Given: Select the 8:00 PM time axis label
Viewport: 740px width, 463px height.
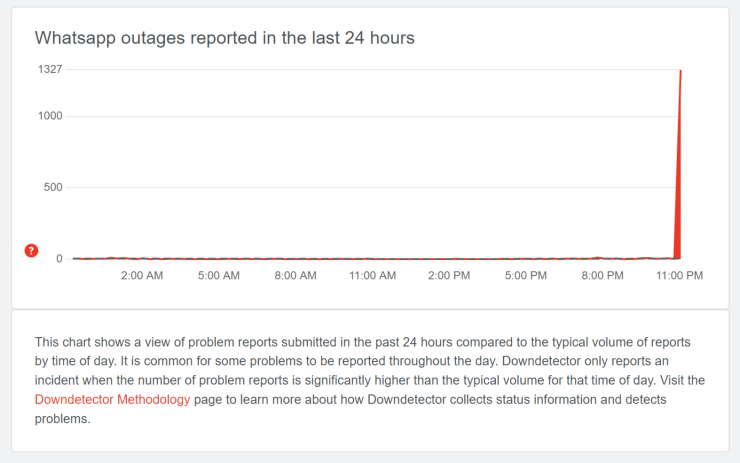Looking at the screenshot, I should tap(602, 276).
